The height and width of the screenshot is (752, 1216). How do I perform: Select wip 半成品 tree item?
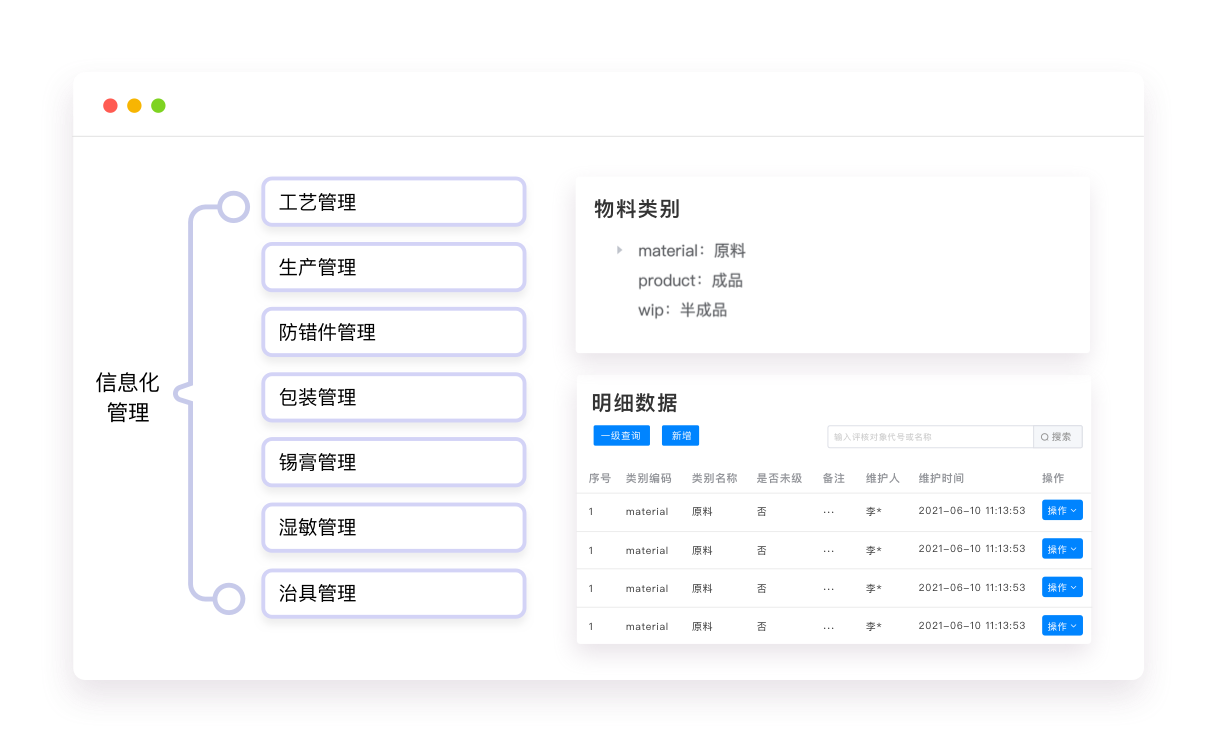pos(682,310)
